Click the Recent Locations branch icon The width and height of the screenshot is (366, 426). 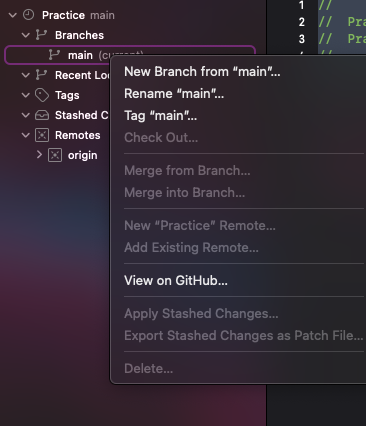[x=41, y=75]
